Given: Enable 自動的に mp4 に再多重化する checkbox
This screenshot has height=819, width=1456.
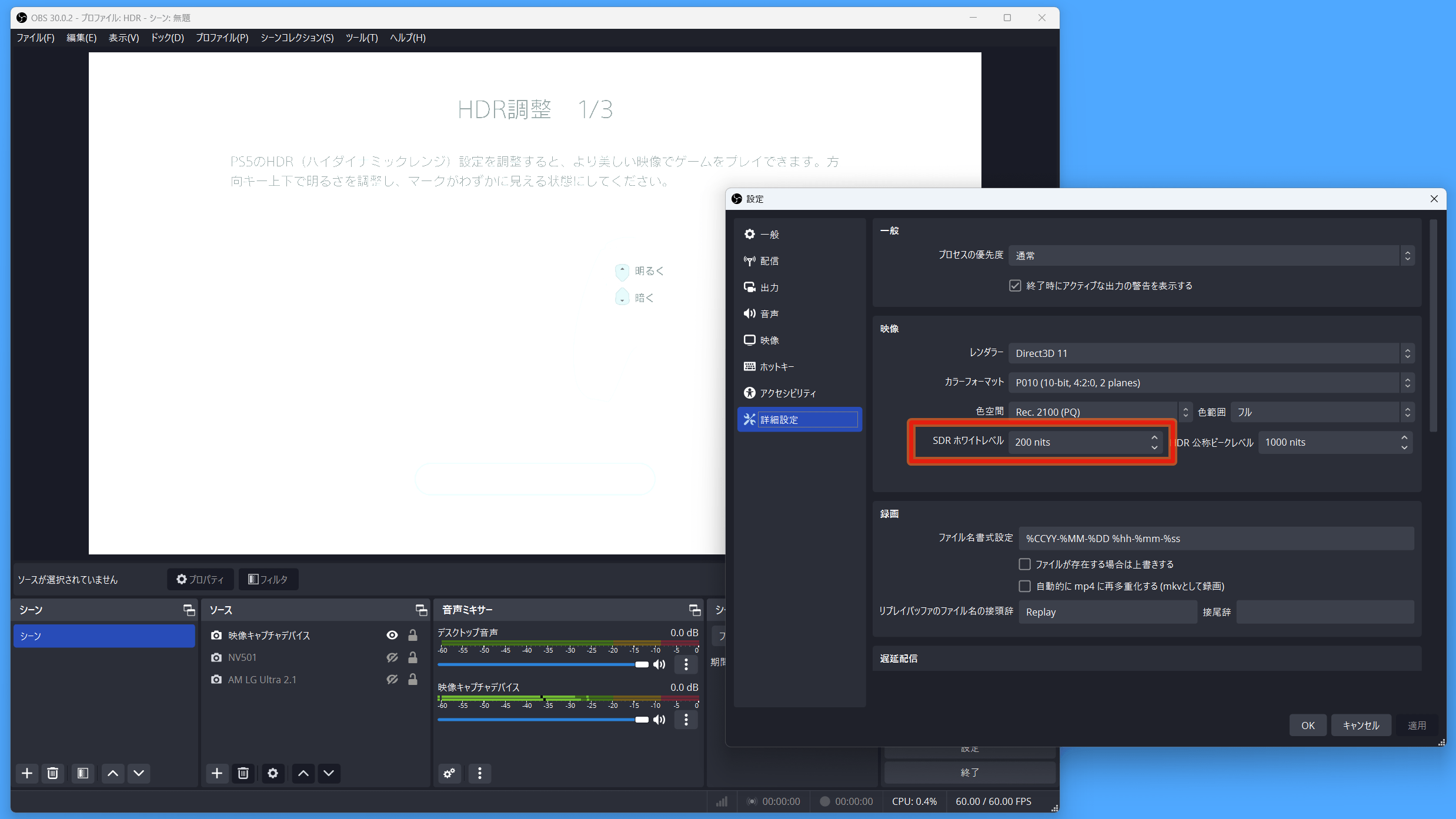Looking at the screenshot, I should point(1024,586).
